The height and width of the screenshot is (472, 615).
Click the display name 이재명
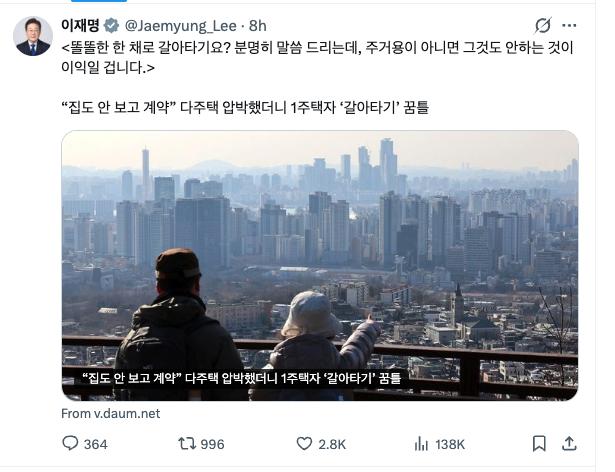coord(80,26)
